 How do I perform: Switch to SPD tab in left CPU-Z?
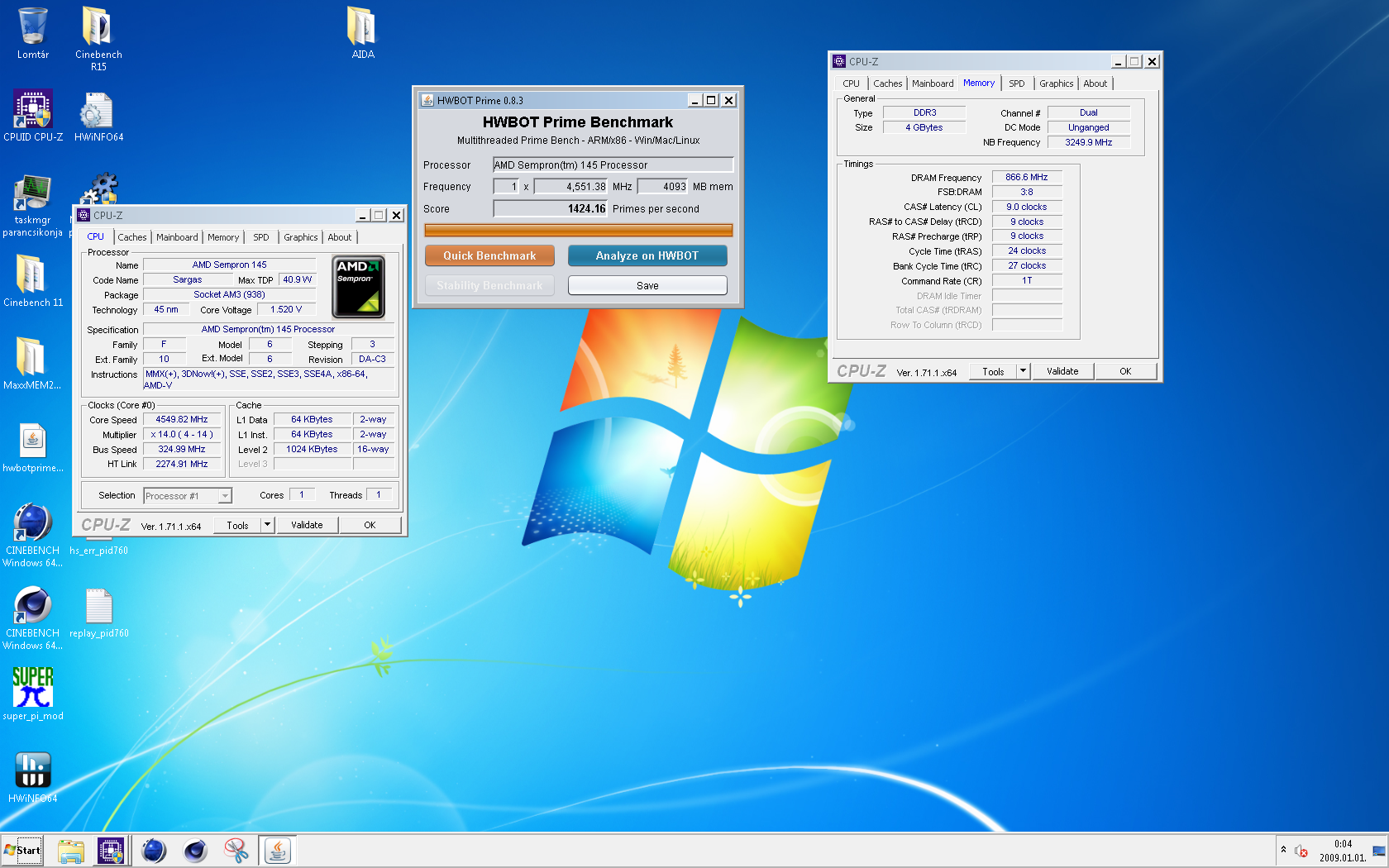point(261,237)
